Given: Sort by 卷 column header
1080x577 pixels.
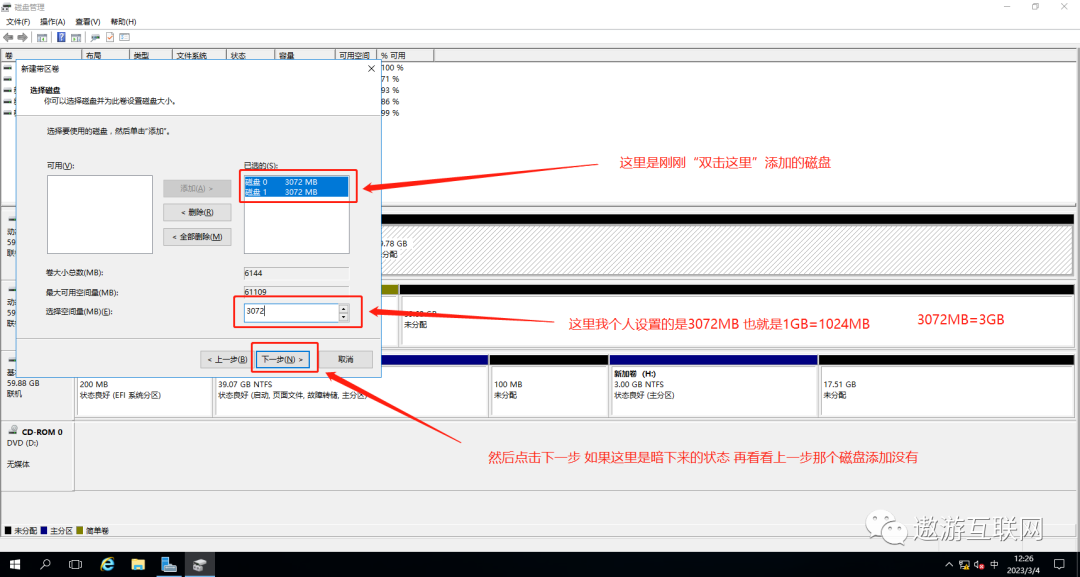Looking at the screenshot, I should [42, 55].
